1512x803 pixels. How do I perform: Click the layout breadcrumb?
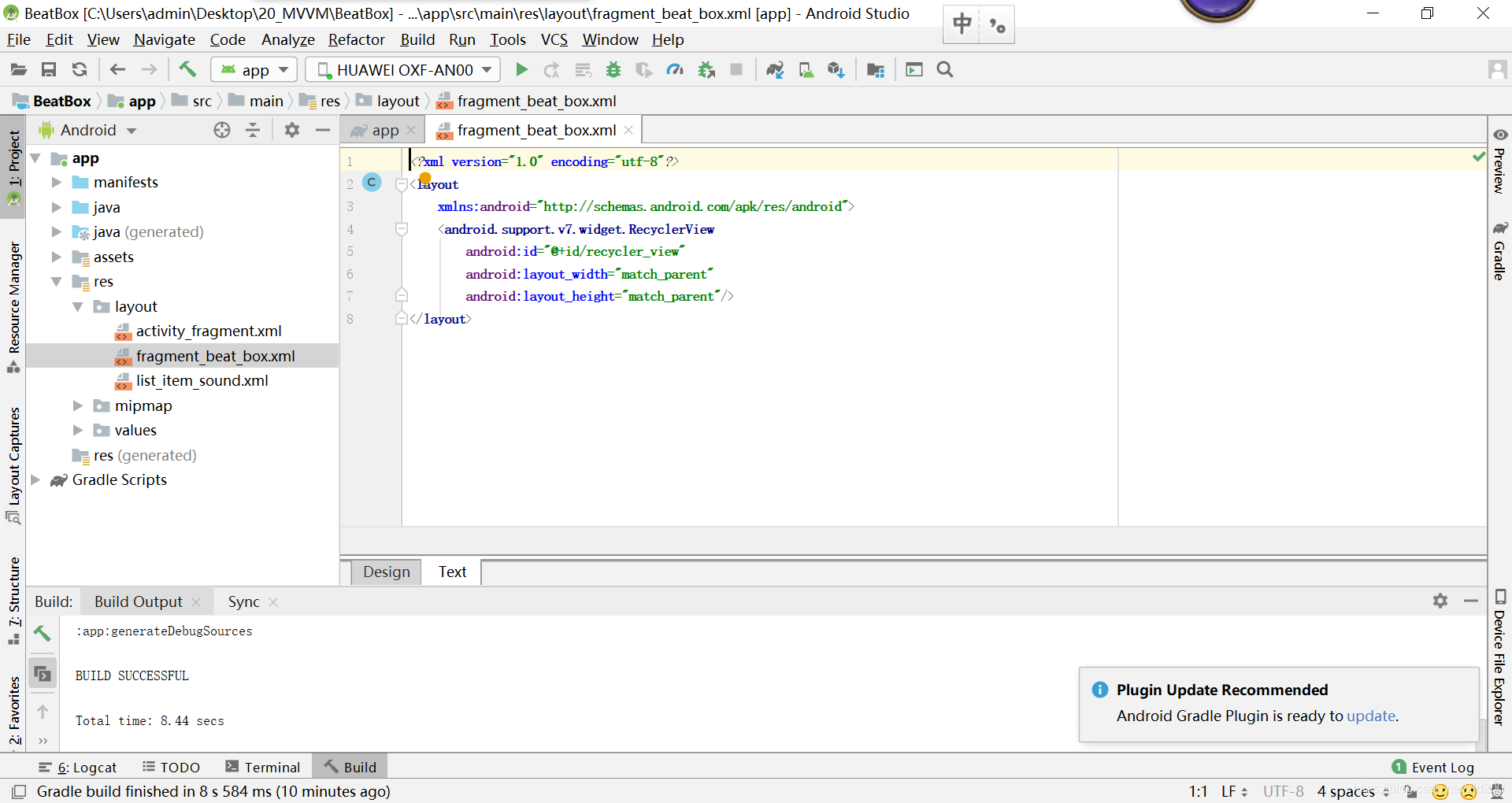coord(388,101)
